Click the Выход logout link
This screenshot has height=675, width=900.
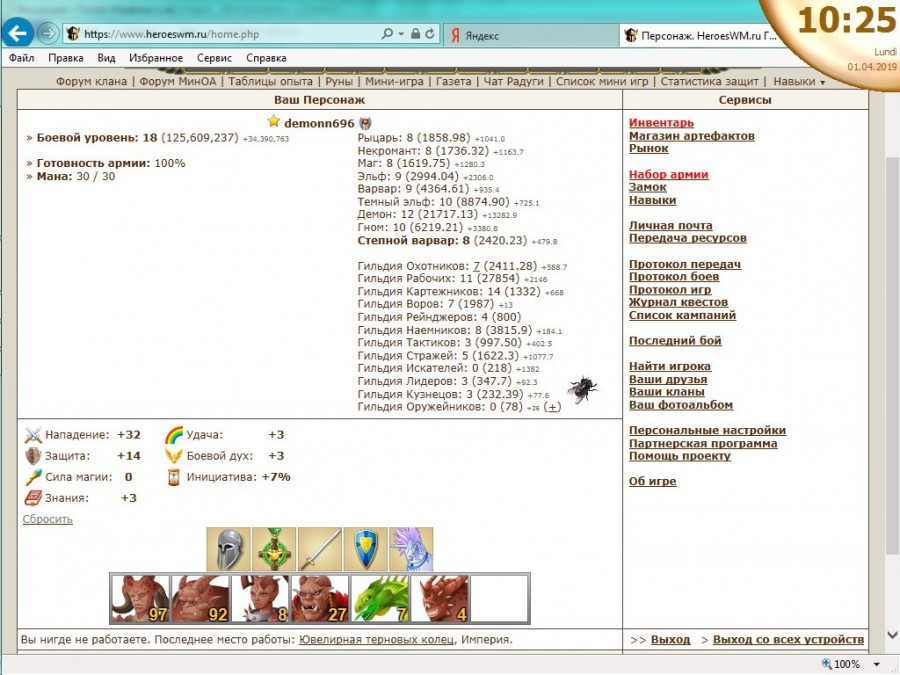coord(670,639)
